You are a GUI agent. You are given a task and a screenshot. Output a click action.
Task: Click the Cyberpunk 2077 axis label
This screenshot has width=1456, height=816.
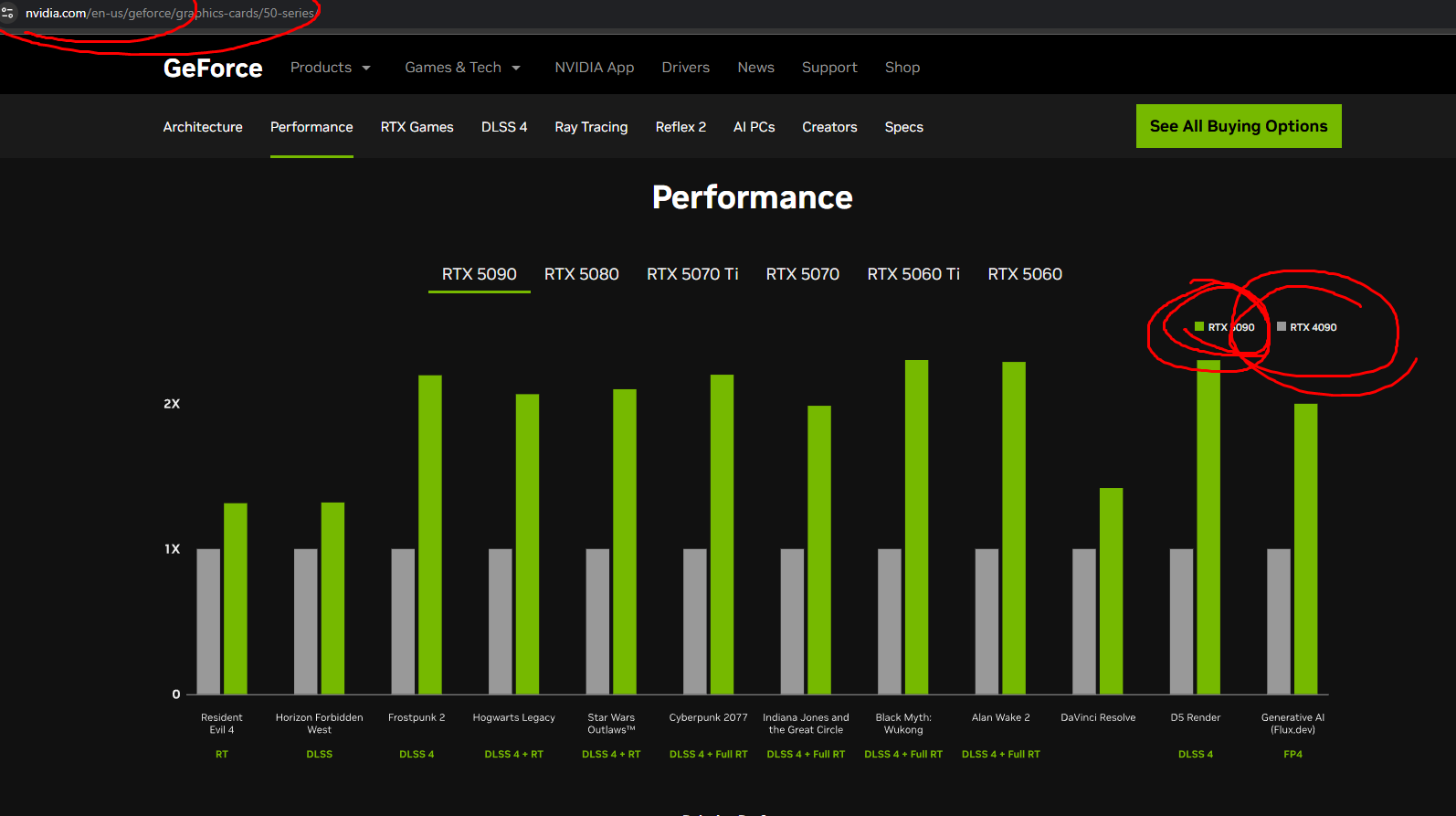tap(709, 717)
